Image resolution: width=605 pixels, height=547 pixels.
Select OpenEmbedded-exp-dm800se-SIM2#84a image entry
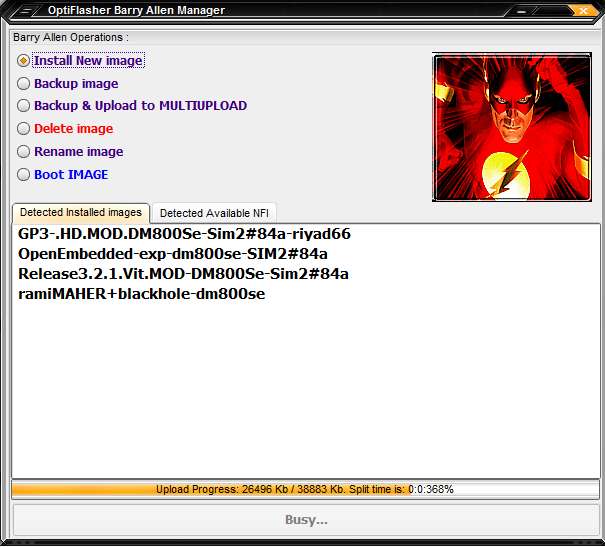click(x=173, y=254)
